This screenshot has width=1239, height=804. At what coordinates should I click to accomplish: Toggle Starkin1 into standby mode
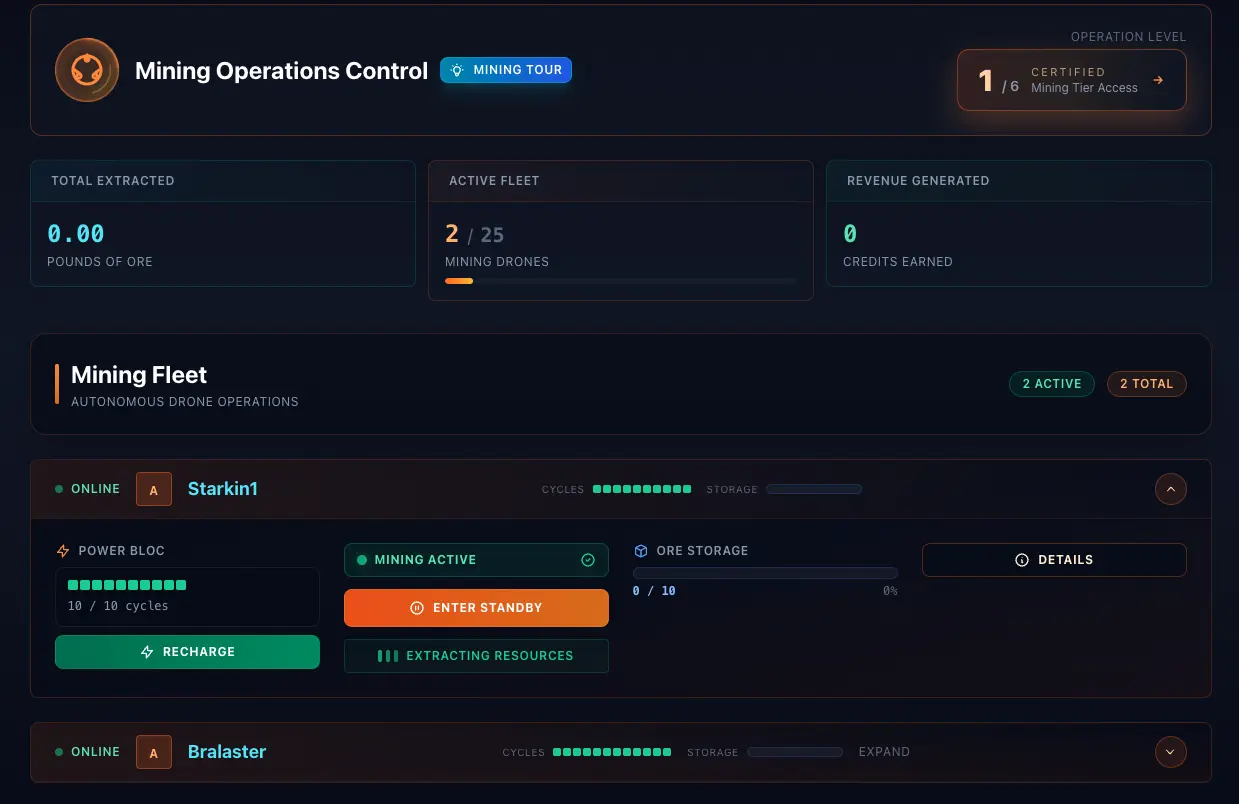476,607
